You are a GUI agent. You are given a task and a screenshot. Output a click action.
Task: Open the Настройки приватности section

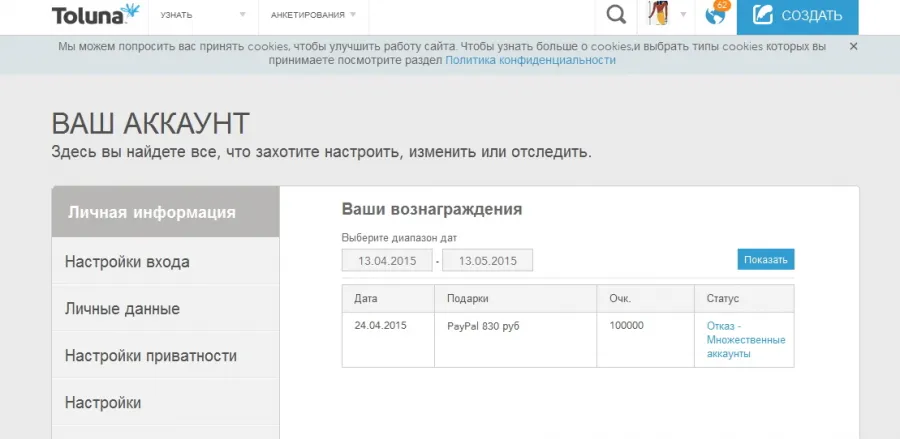pos(165,356)
